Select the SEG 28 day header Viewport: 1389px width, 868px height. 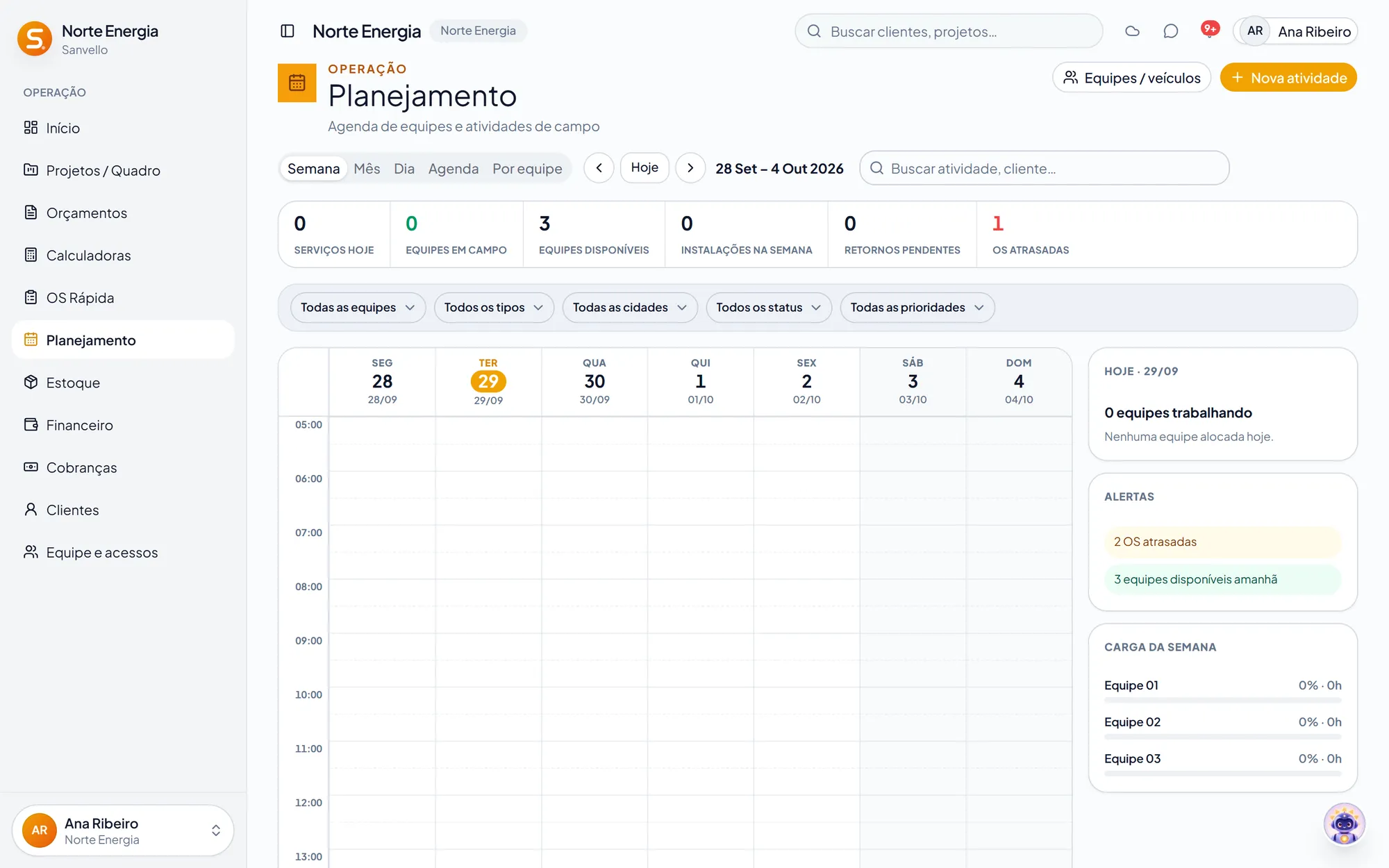[x=382, y=382]
